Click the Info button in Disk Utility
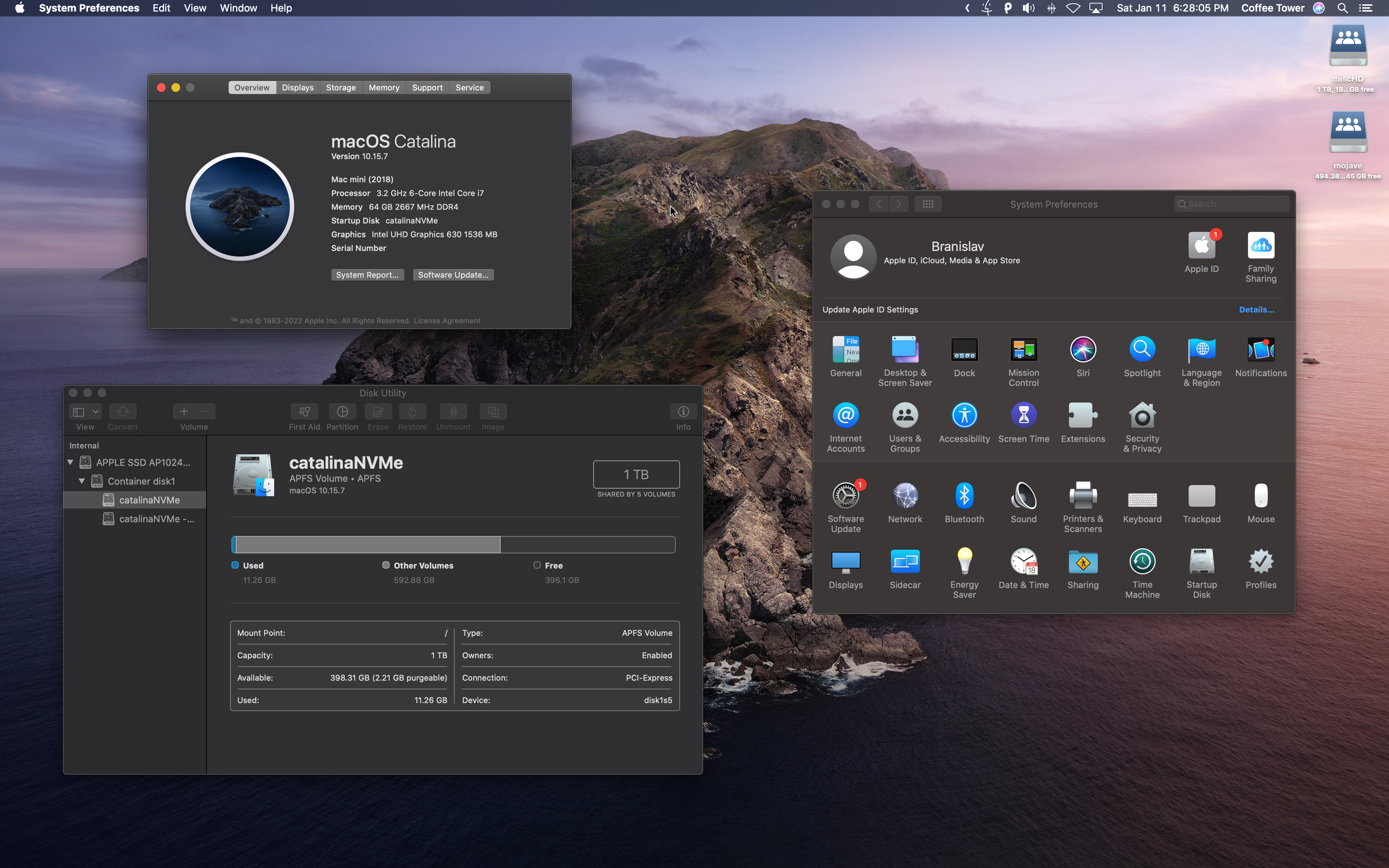 [x=683, y=412]
